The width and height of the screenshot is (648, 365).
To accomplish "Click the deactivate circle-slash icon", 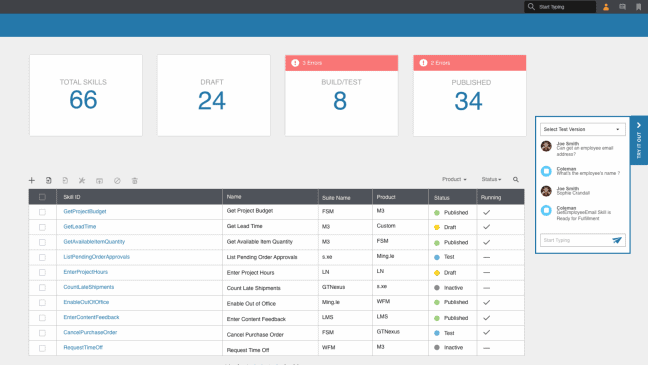I will click(117, 181).
